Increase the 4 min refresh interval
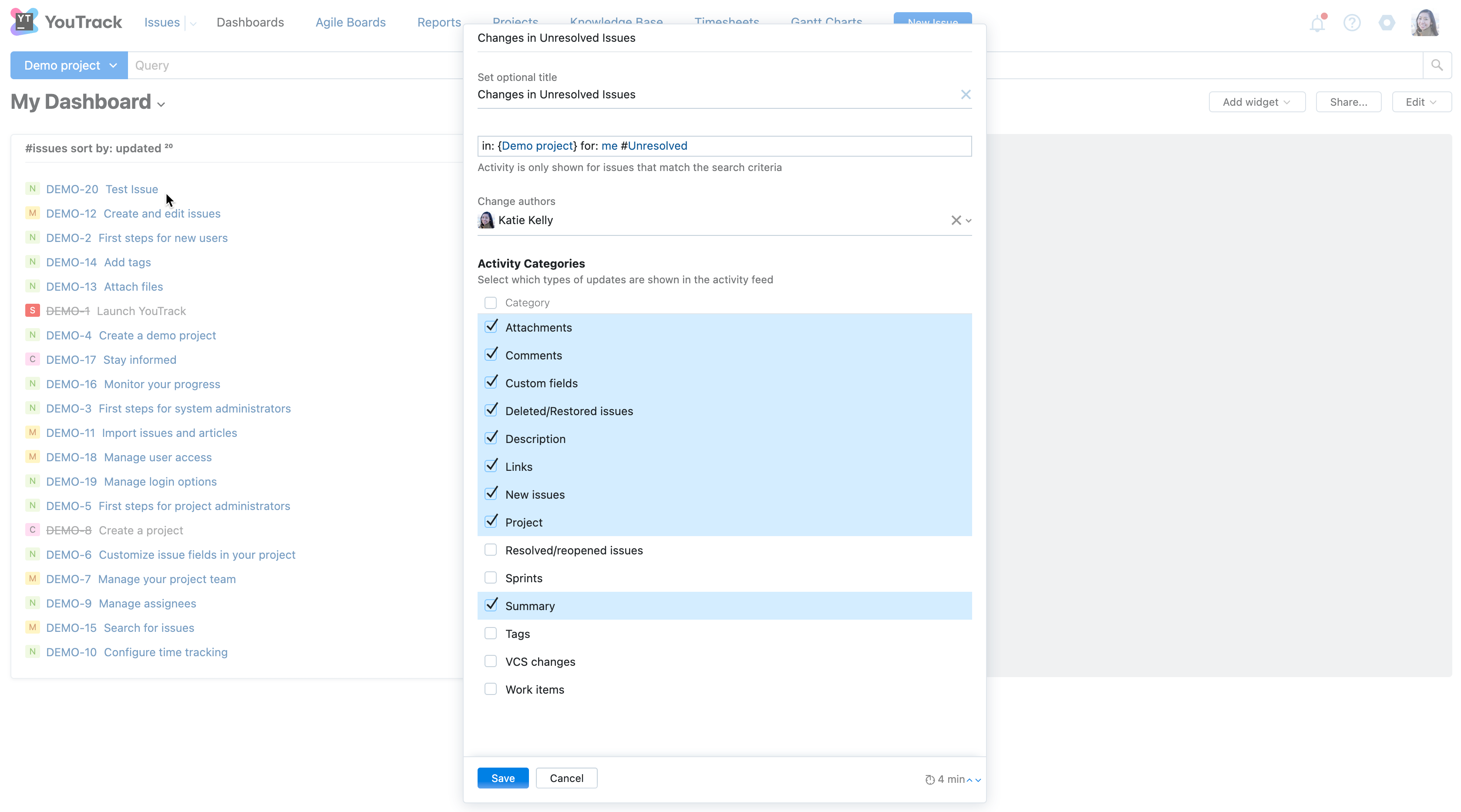Image resolution: width=1461 pixels, height=812 pixels. pyautogui.click(x=969, y=780)
